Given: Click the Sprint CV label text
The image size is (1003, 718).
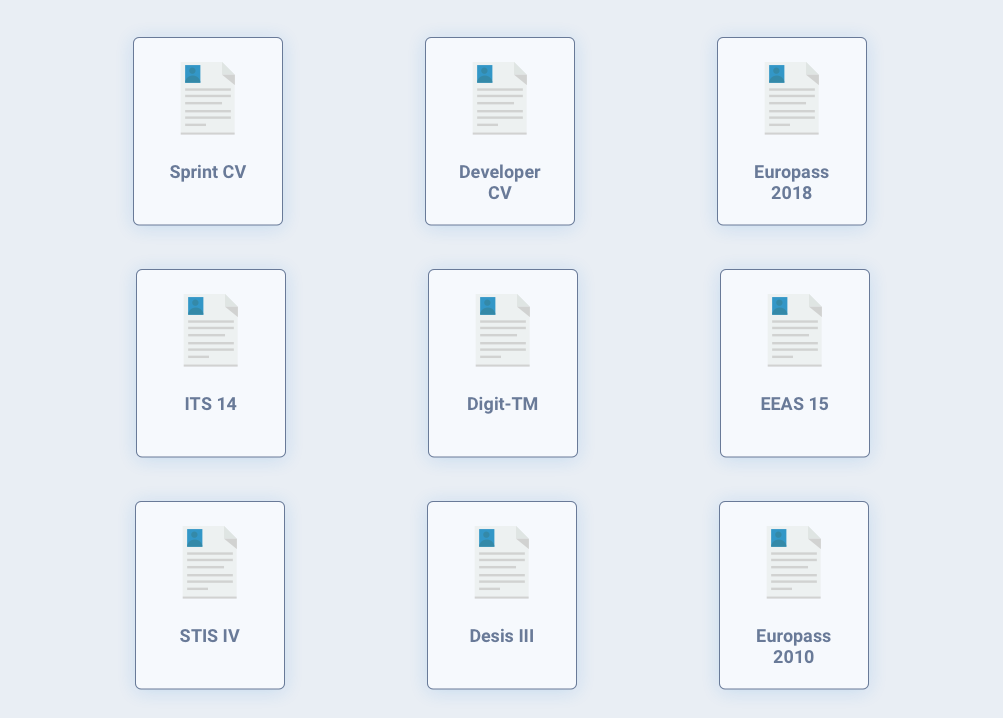Looking at the screenshot, I should [x=208, y=172].
